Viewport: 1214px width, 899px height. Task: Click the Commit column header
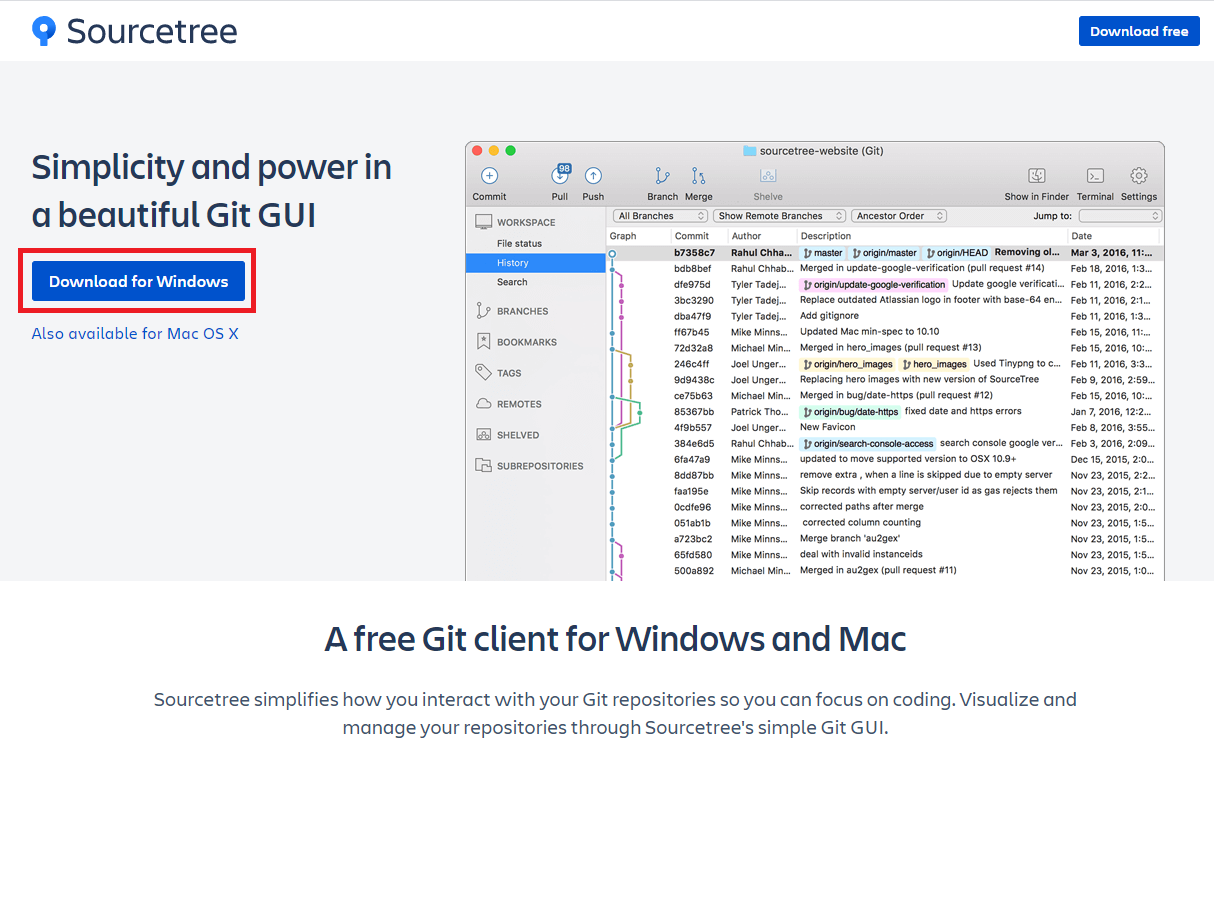691,236
